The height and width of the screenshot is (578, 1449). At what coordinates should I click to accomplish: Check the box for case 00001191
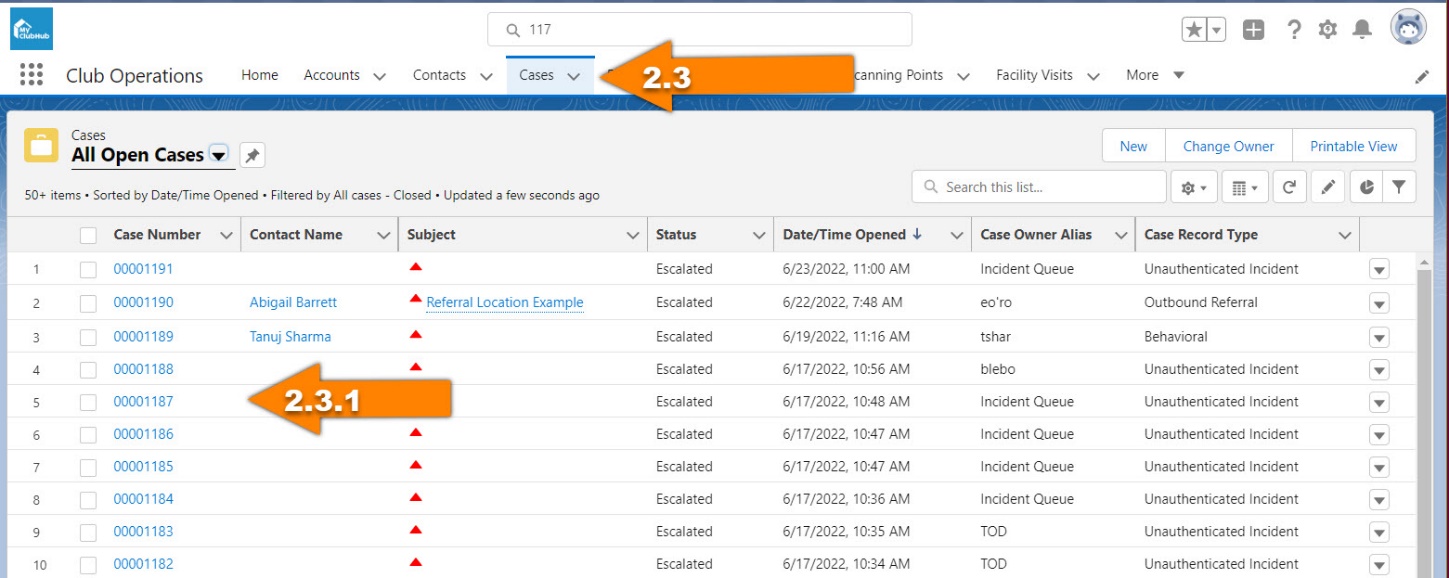click(88, 269)
